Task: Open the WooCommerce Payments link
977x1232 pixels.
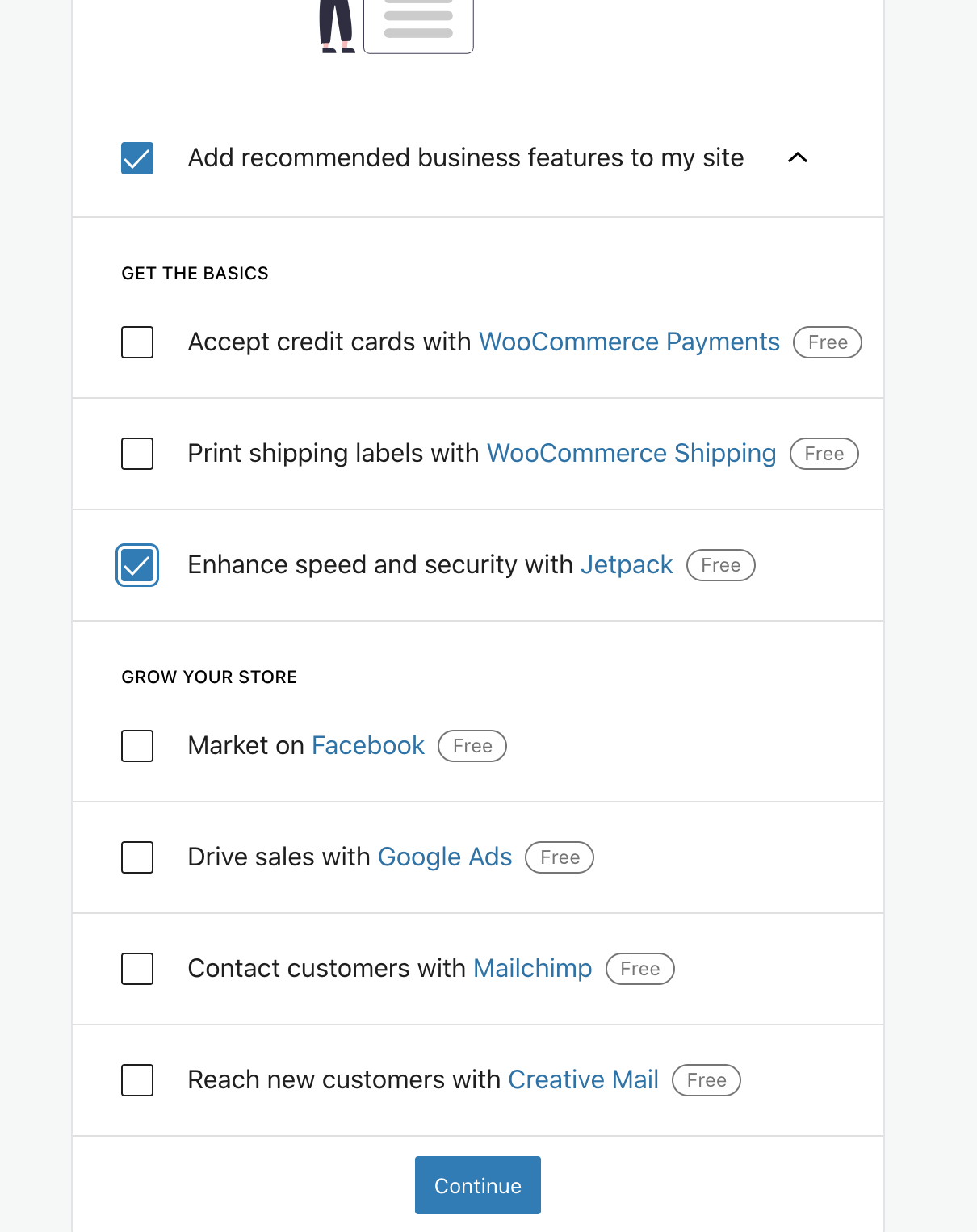Action: pos(629,342)
